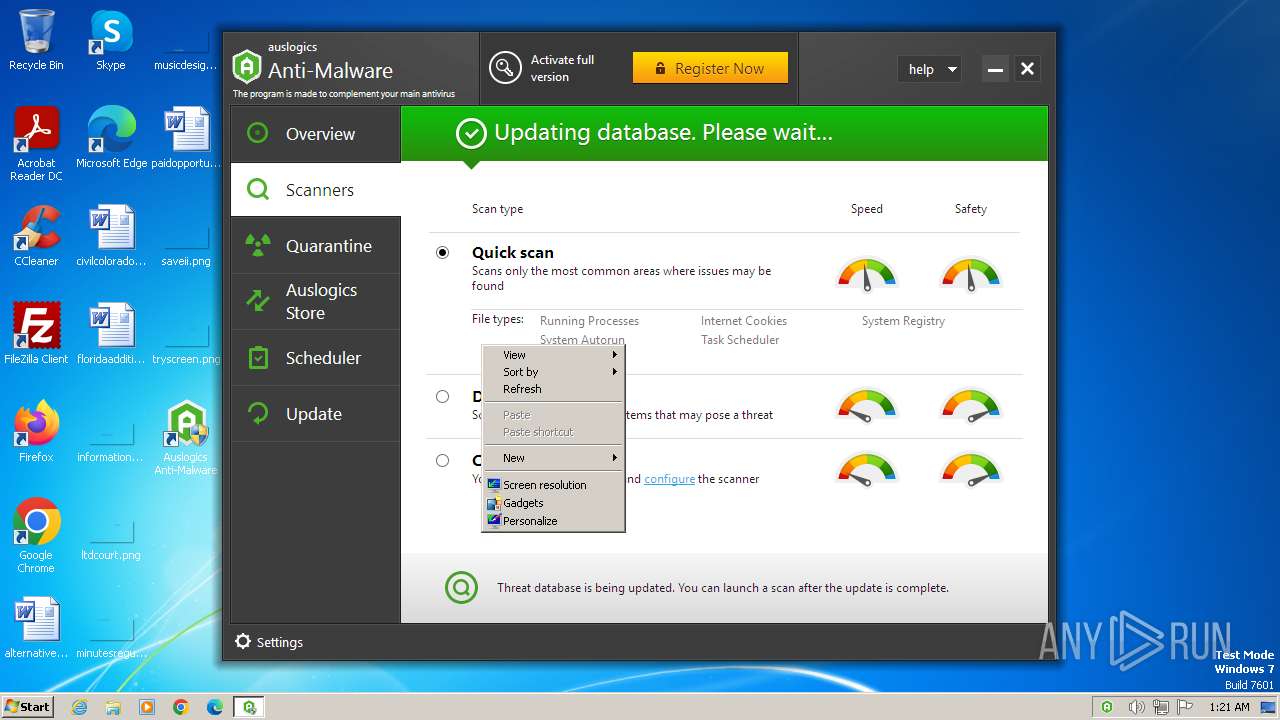This screenshot has width=1280, height=720.
Task: Click the Update refresh icon
Action: pyautogui.click(x=258, y=413)
